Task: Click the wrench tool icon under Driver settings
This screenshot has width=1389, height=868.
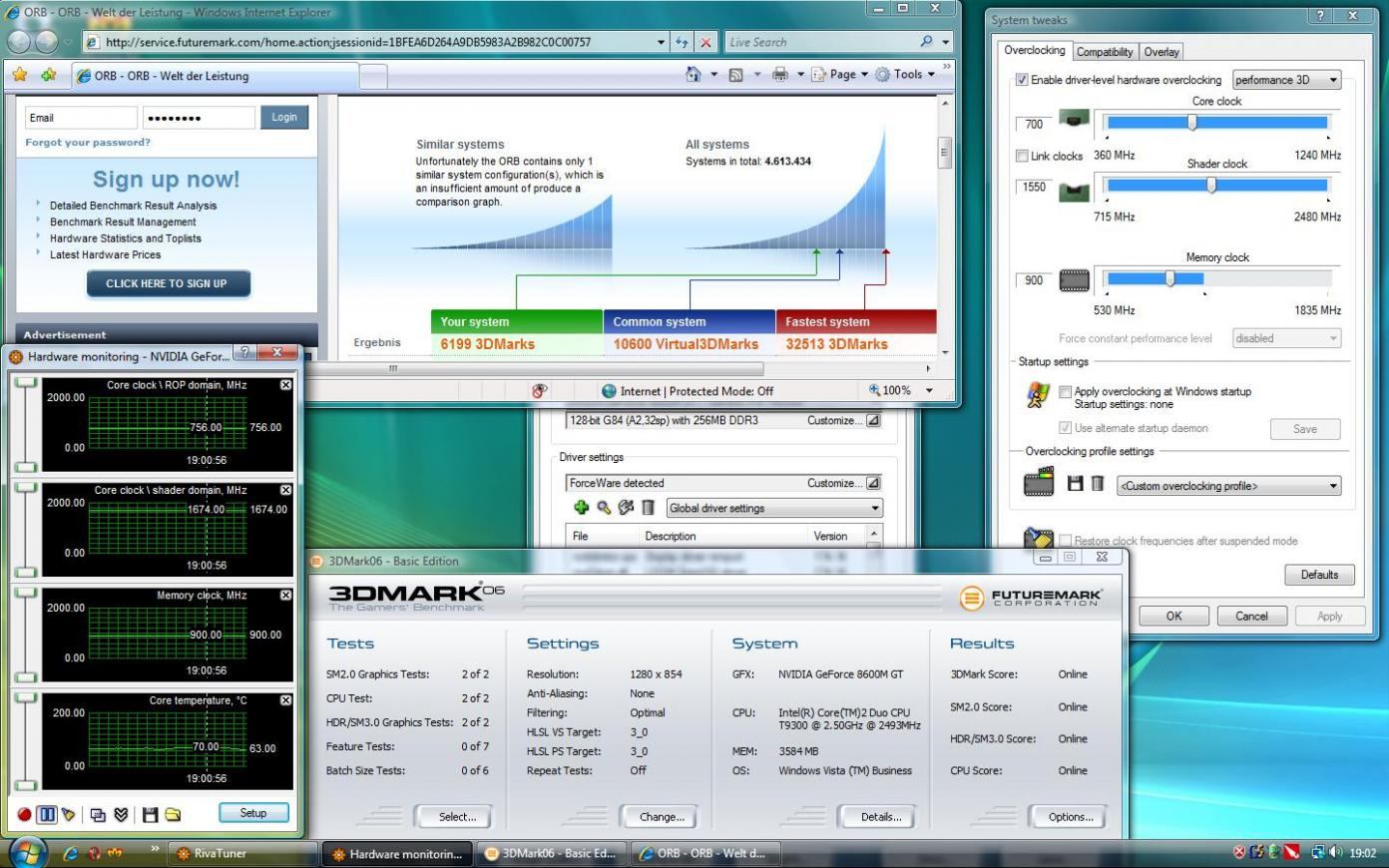Action: tap(626, 508)
